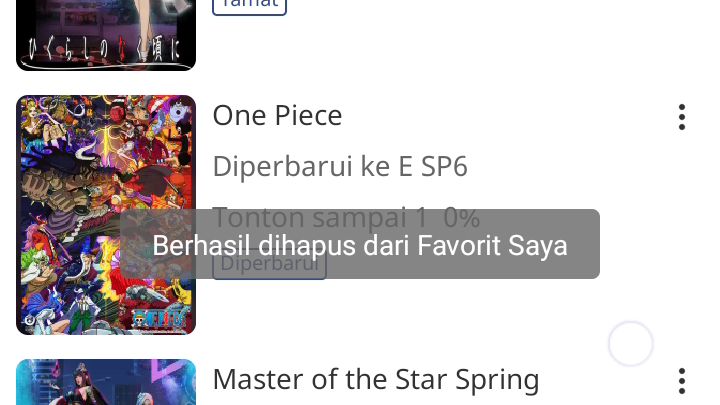Tap the word 'Berhasil' in the toast
The width and height of the screenshot is (720, 405).
(202, 245)
